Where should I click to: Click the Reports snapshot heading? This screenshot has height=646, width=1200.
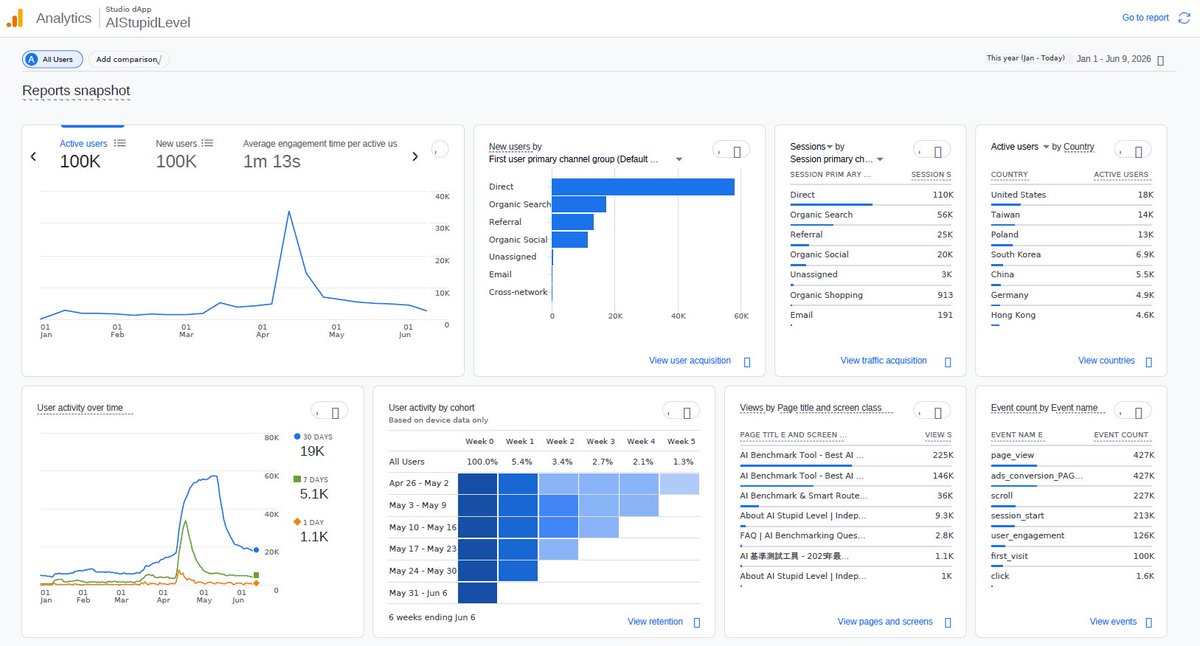point(76,91)
